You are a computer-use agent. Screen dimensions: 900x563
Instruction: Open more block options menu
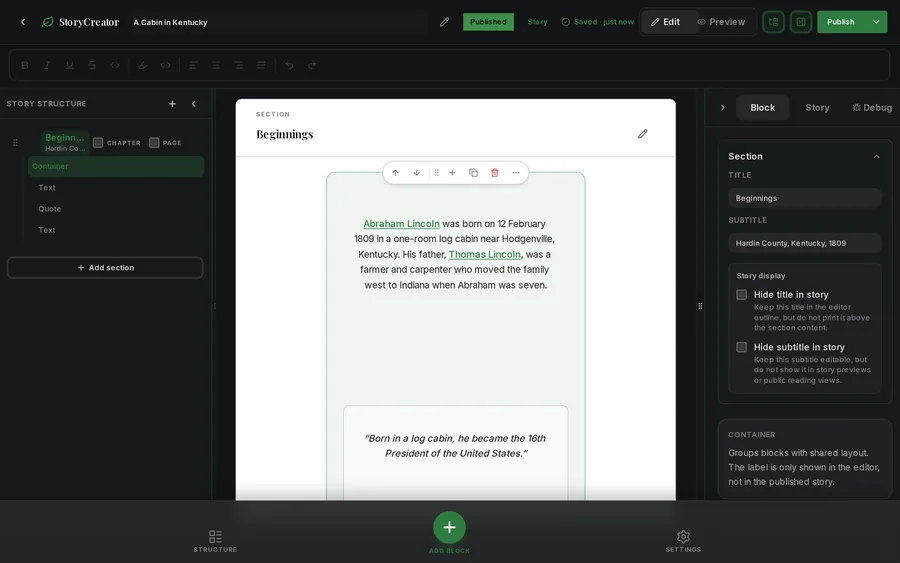click(516, 173)
